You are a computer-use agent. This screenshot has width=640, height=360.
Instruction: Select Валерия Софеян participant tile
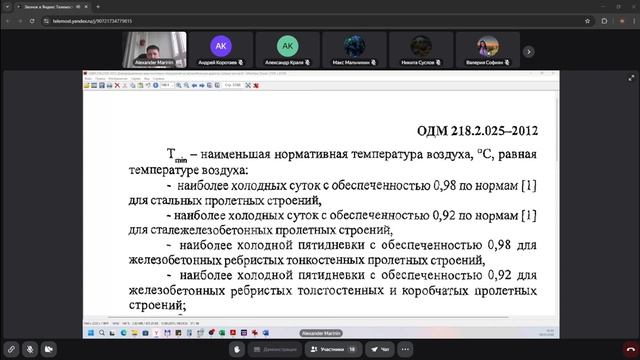click(488, 50)
